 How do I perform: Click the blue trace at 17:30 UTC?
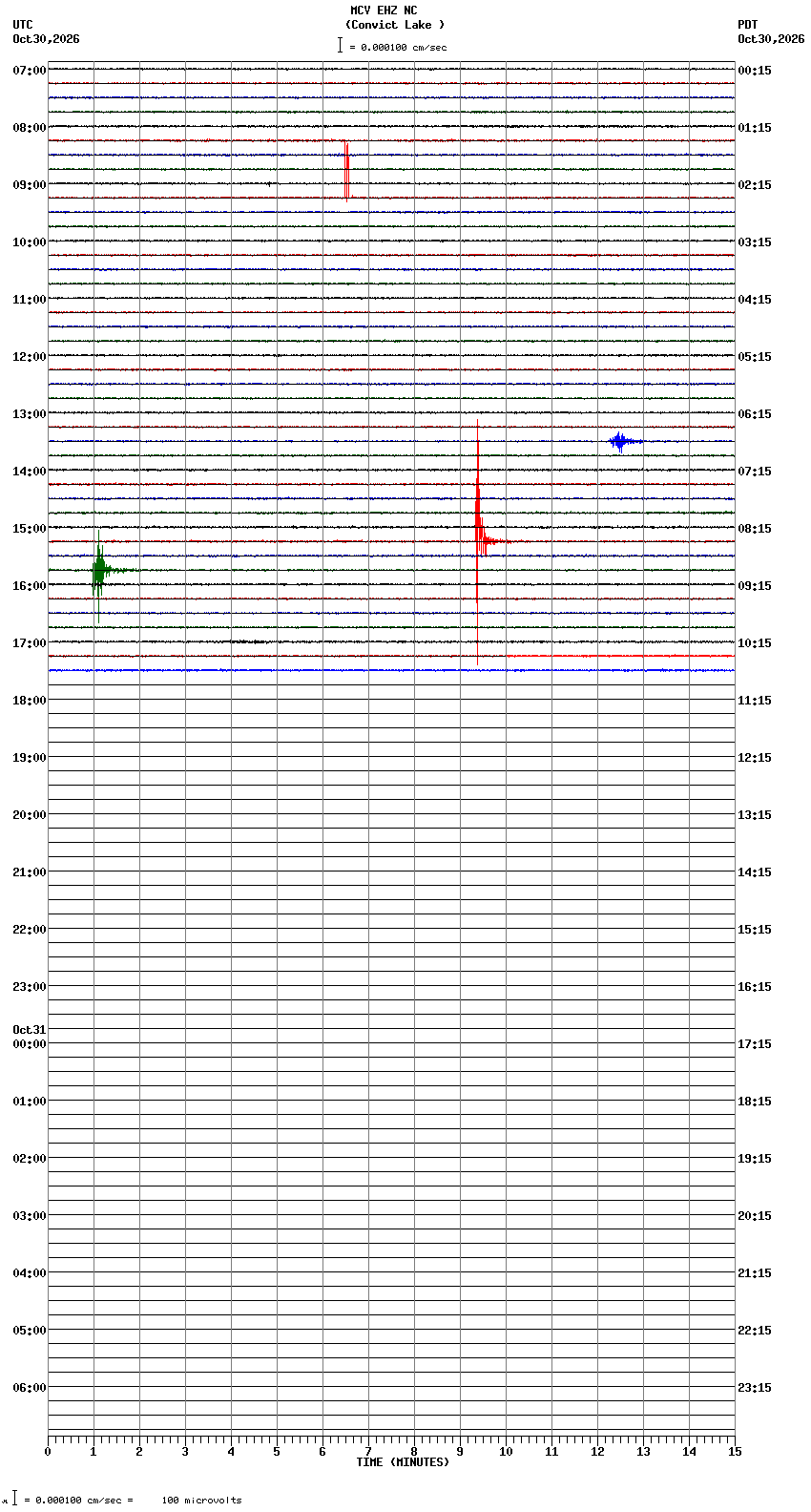(391, 670)
